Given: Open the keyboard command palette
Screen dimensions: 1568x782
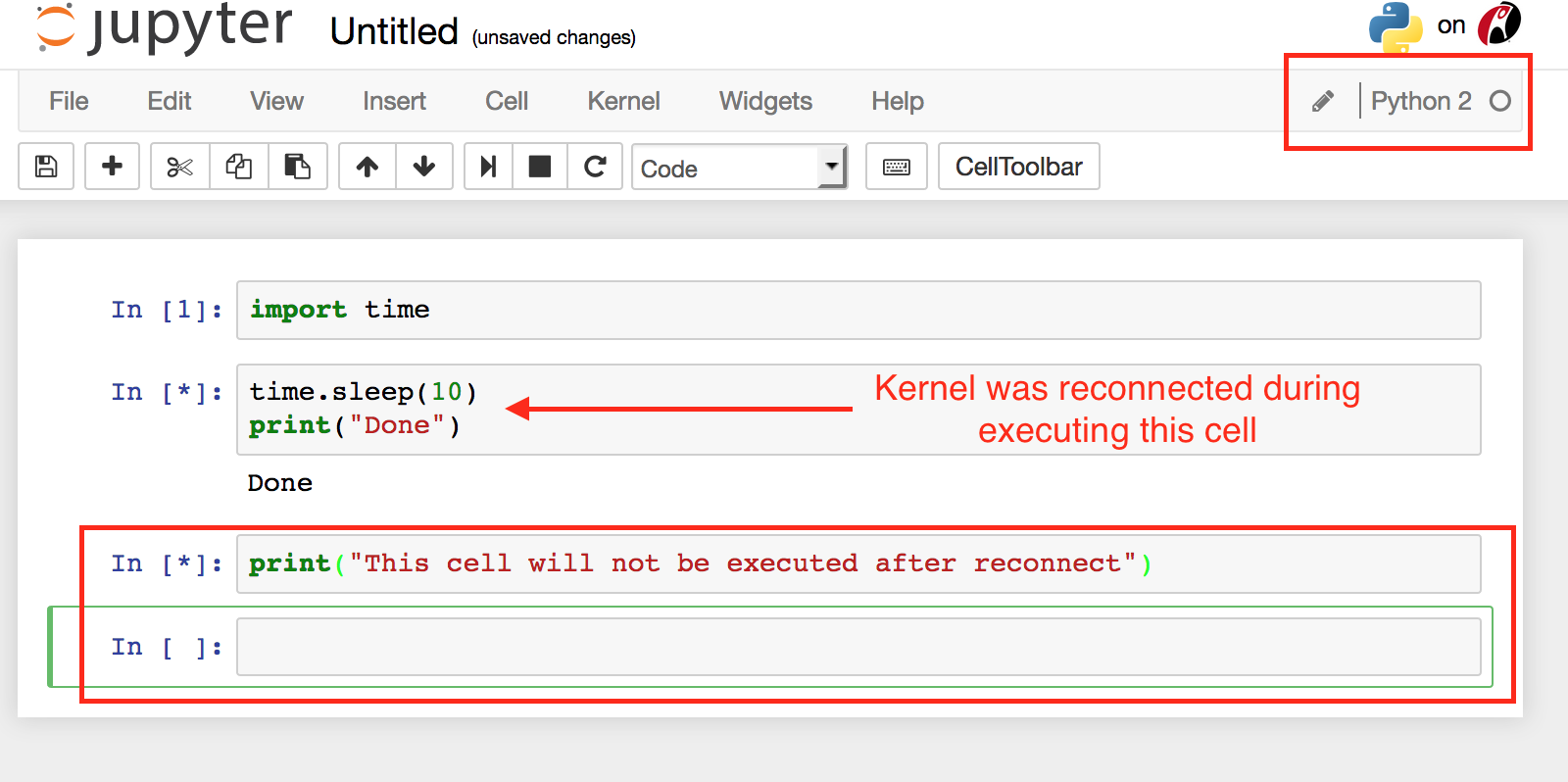Looking at the screenshot, I should 896,167.
